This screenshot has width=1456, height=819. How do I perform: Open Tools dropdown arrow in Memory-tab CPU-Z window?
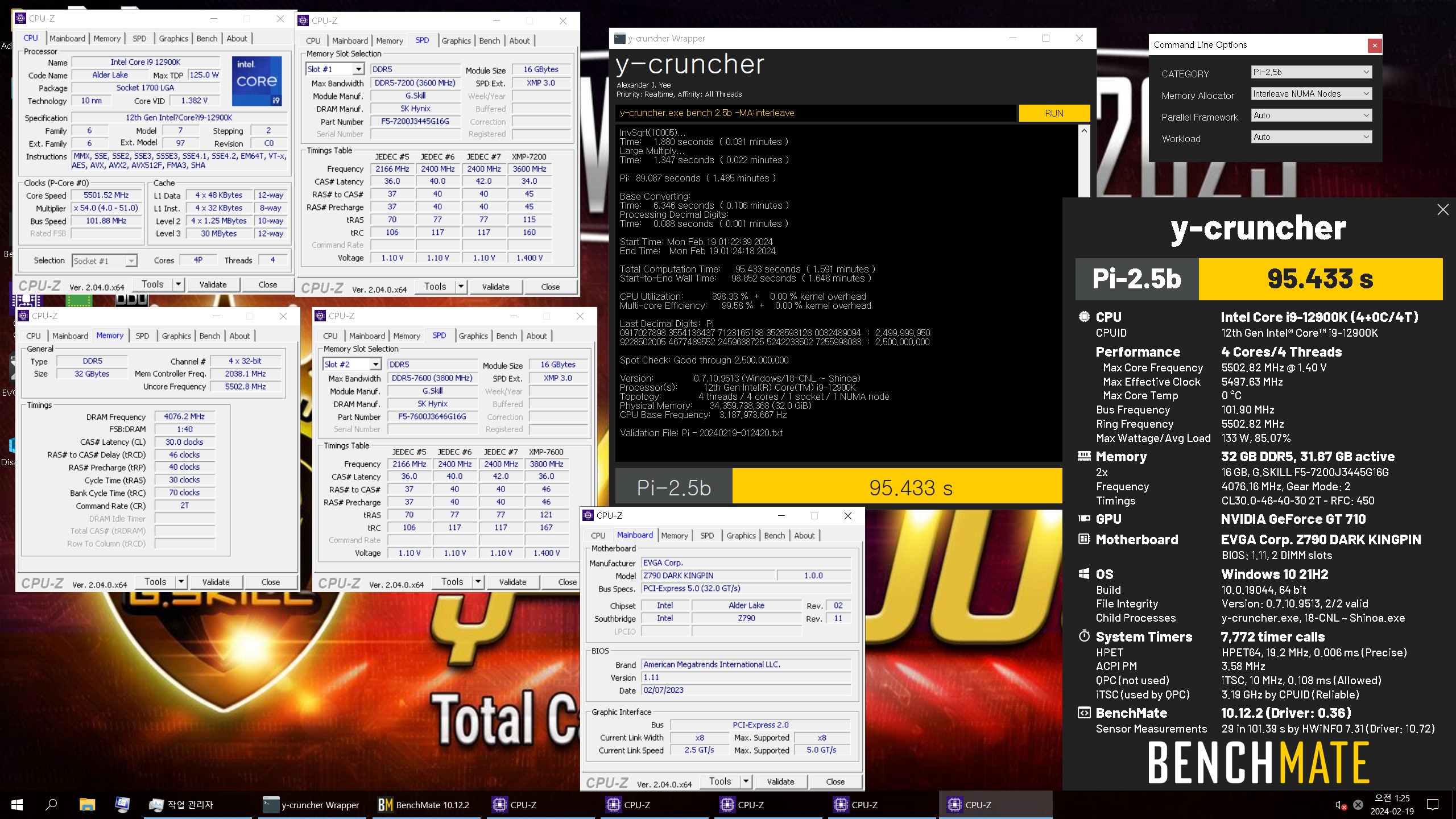[x=181, y=582]
